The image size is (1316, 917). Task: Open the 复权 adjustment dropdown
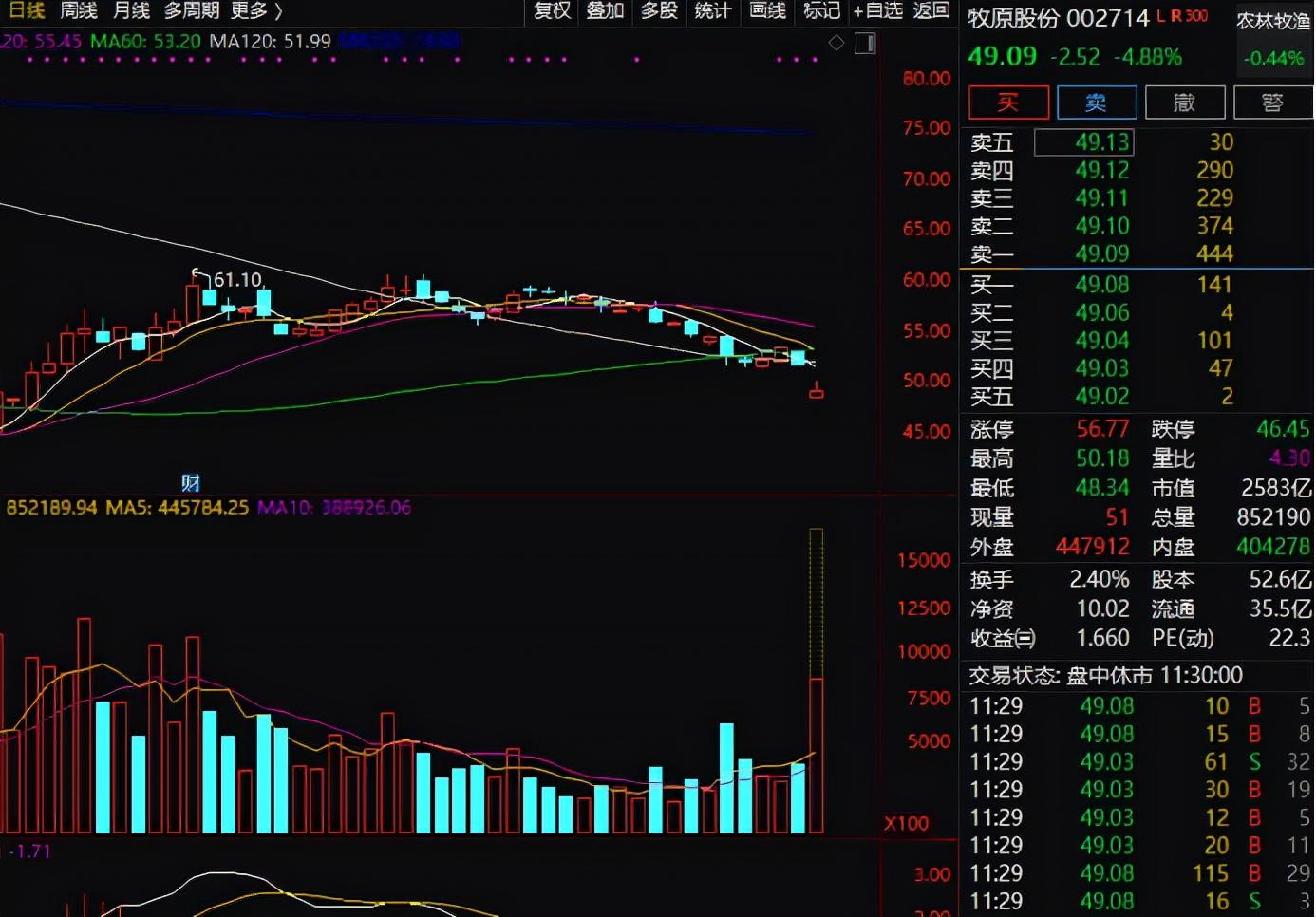pos(552,11)
